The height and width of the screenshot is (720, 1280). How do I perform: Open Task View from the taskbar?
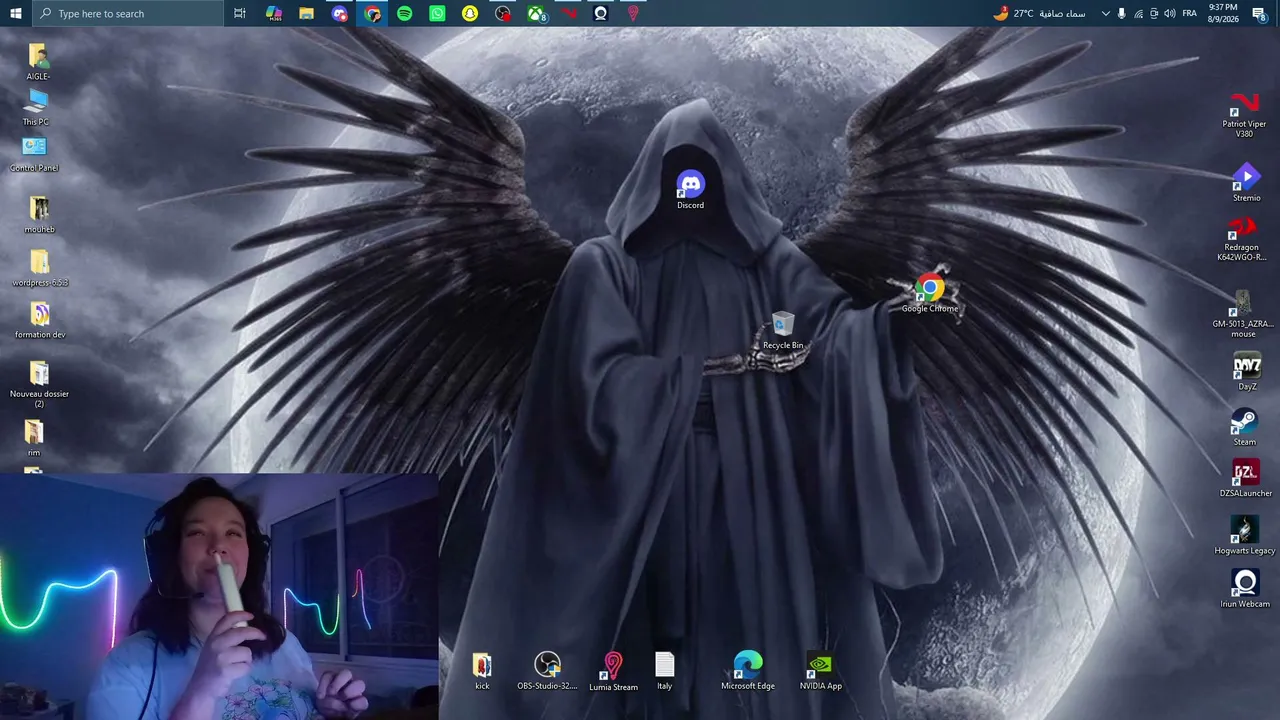(x=240, y=13)
